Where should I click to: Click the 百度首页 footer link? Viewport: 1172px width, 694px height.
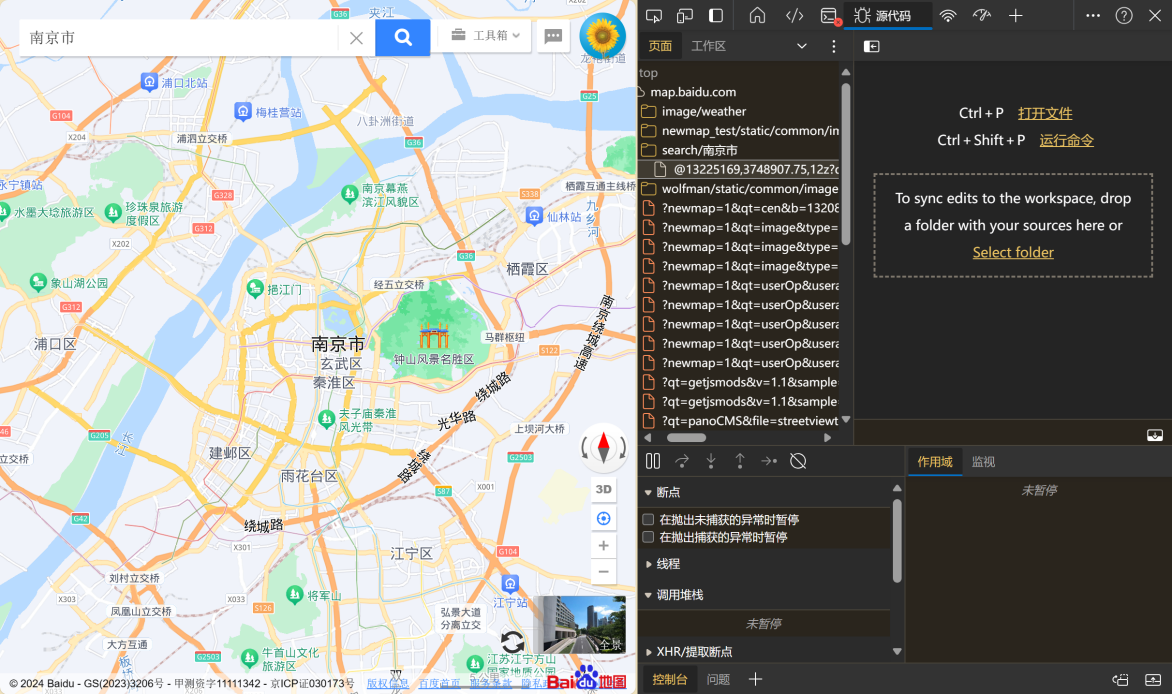[x=440, y=684]
